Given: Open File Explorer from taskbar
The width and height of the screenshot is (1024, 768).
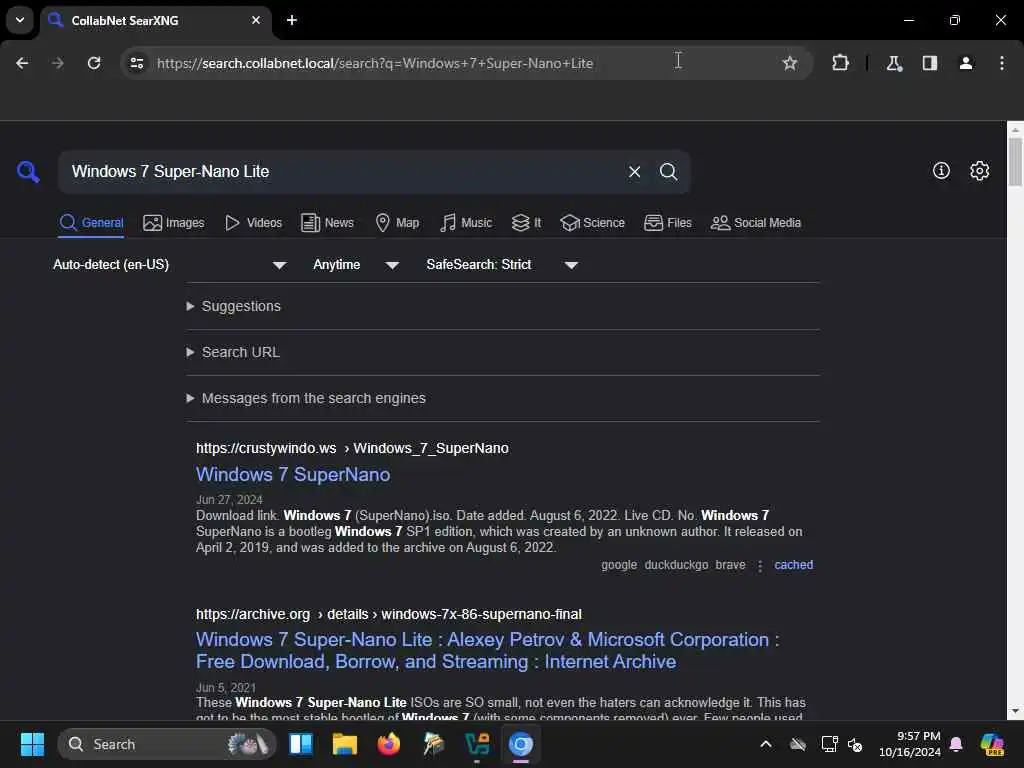Looking at the screenshot, I should (x=344, y=744).
